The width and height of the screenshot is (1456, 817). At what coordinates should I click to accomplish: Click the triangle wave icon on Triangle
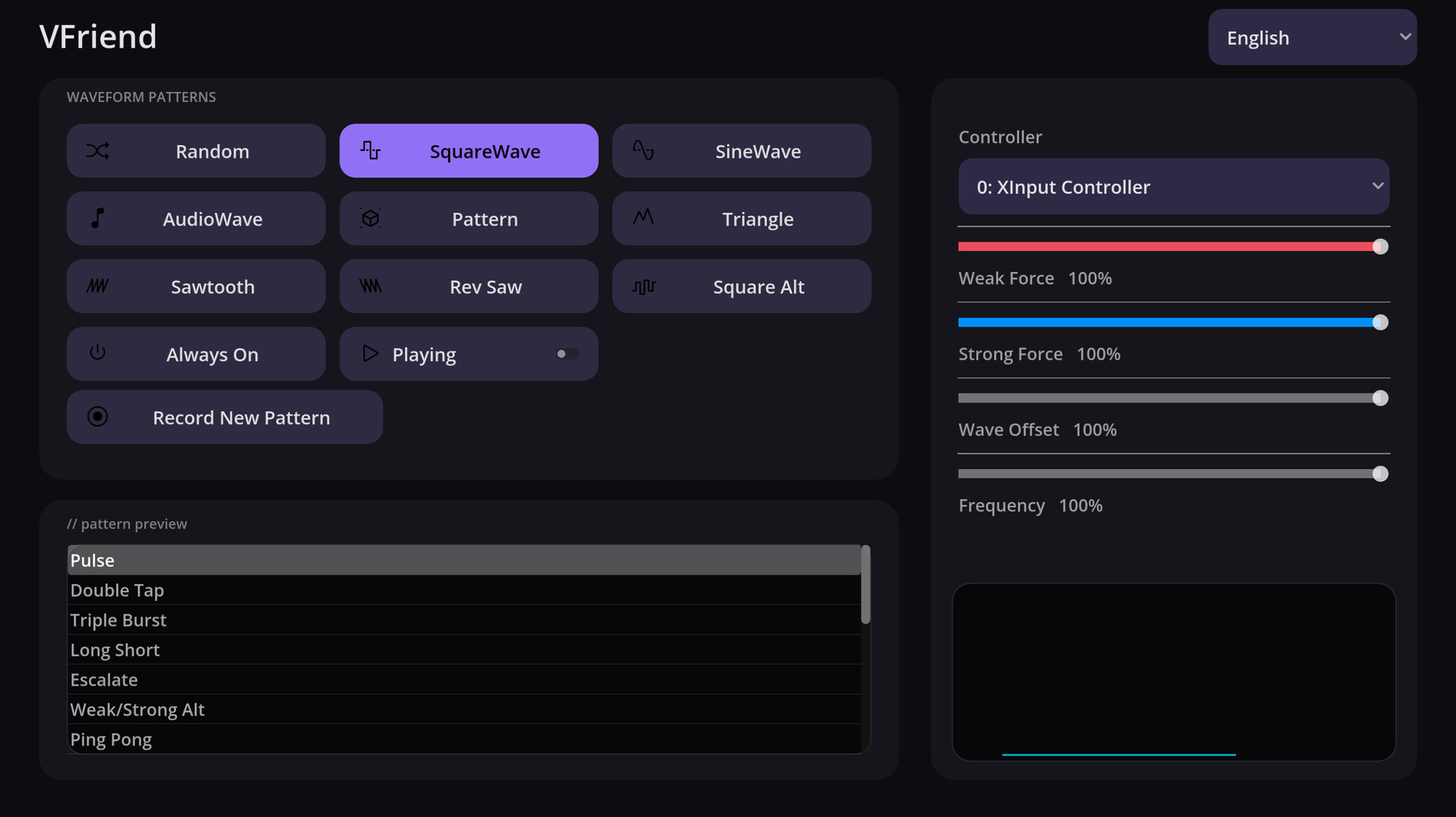(x=643, y=217)
